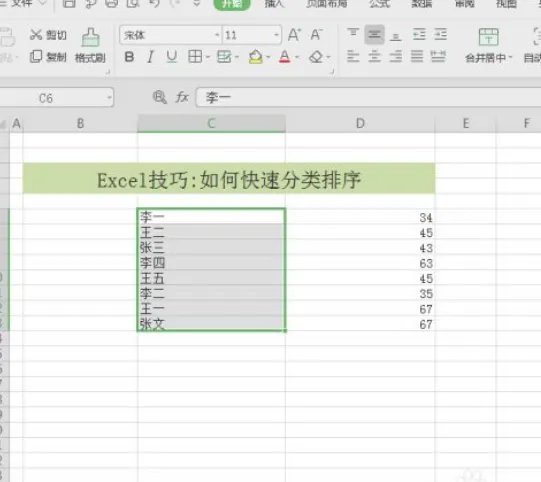This screenshot has height=482, width=541.
Task: Open the 审阅 (Review) ribbon tab
Action: coord(464,3)
